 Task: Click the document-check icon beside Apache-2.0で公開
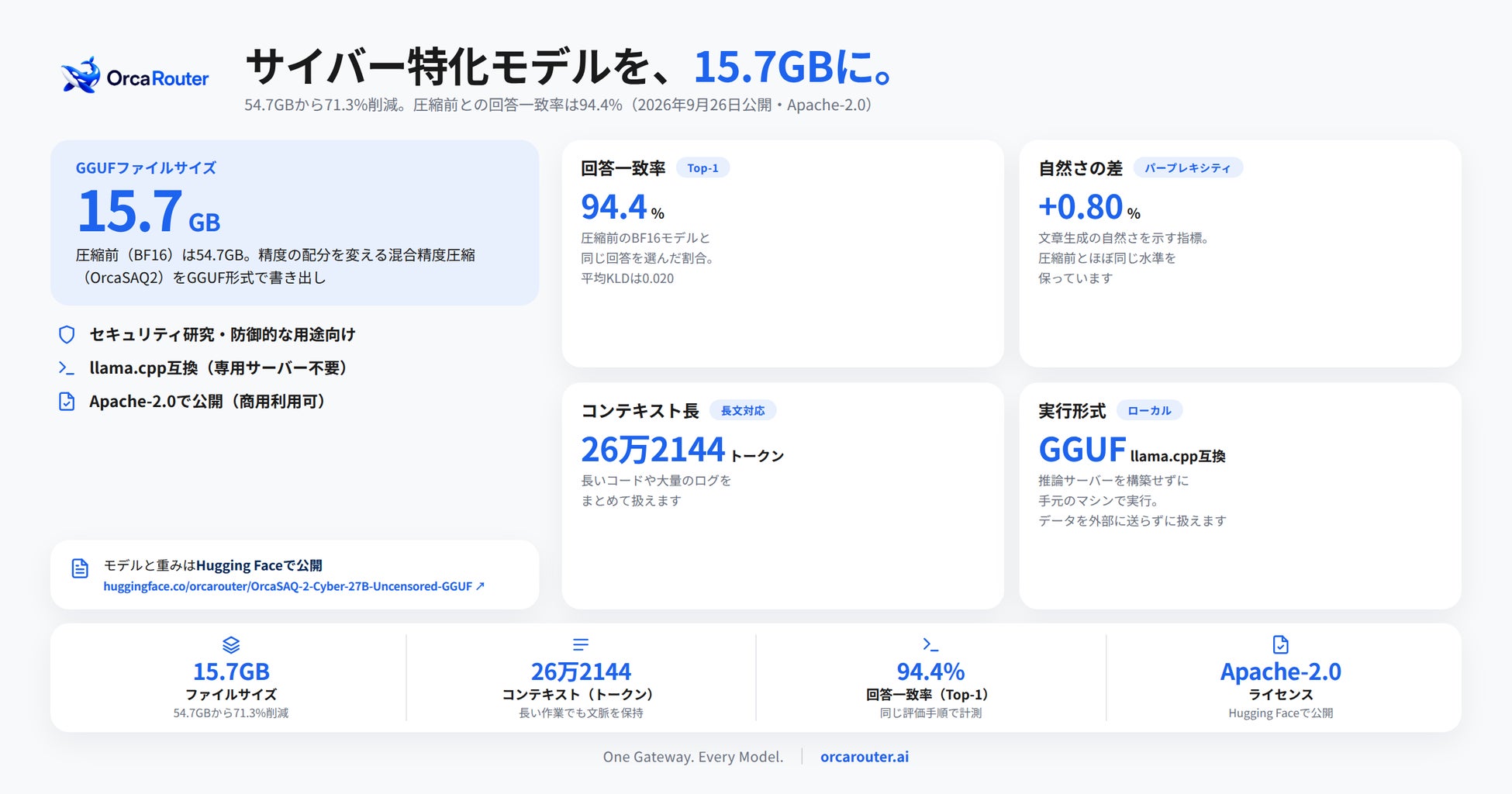67,401
